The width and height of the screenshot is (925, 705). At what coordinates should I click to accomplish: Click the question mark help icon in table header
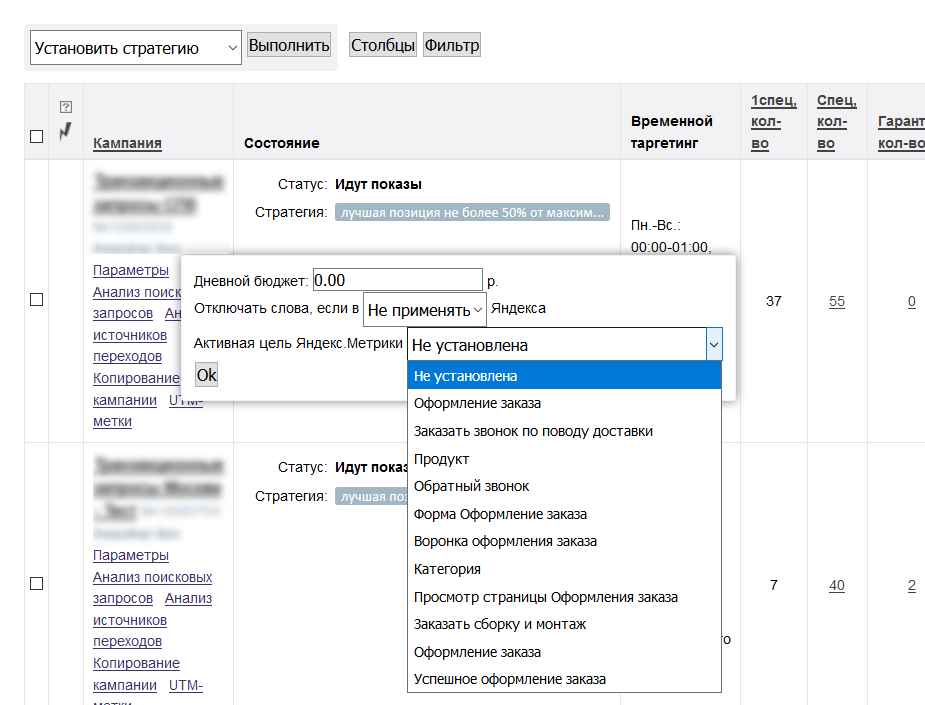tap(66, 107)
